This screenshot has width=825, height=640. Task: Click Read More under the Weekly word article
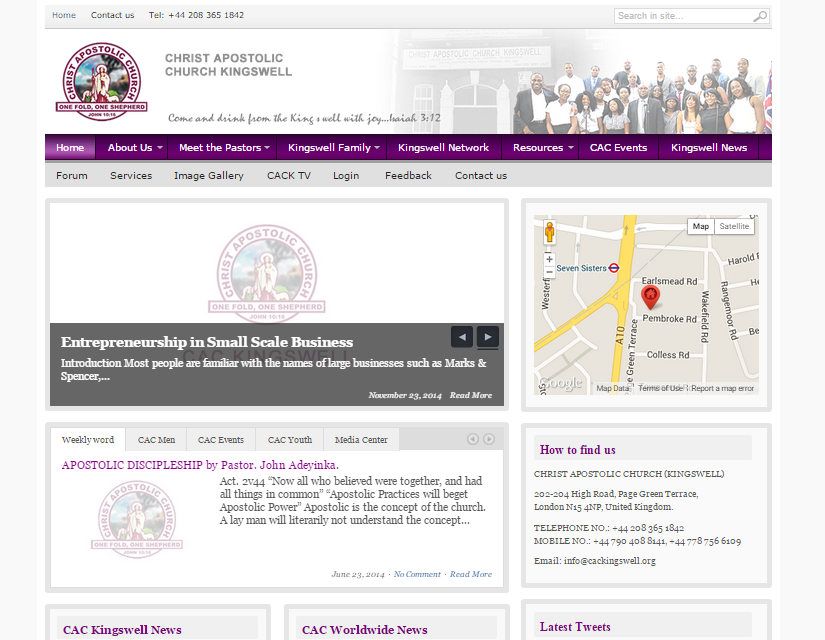[x=471, y=574]
